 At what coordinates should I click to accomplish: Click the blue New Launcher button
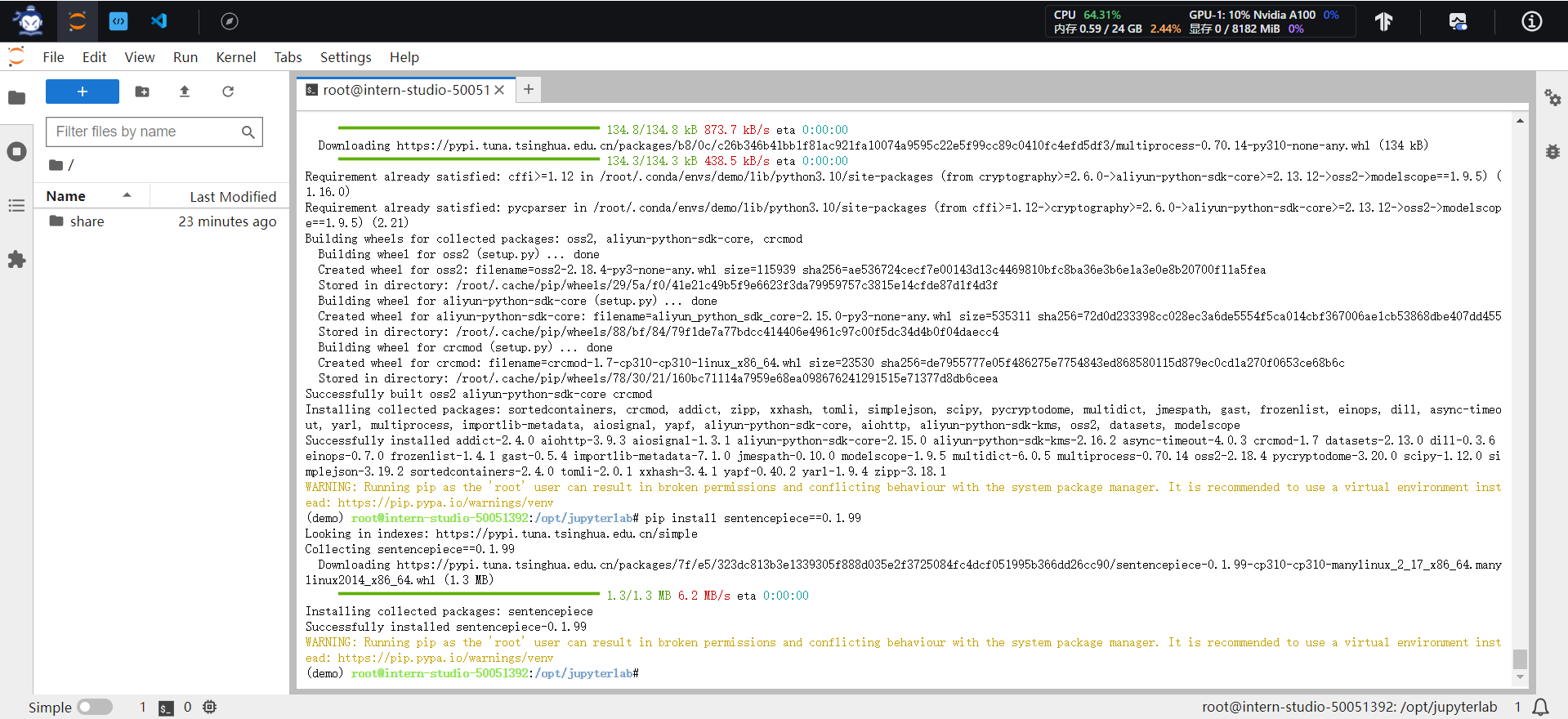tap(83, 92)
